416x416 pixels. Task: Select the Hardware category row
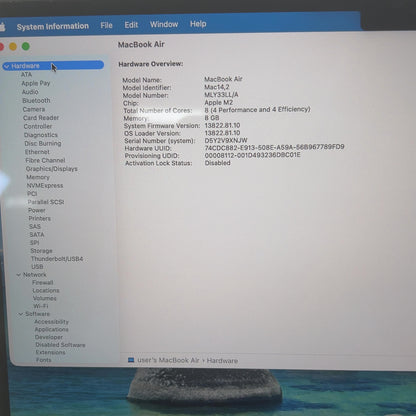pos(53,65)
